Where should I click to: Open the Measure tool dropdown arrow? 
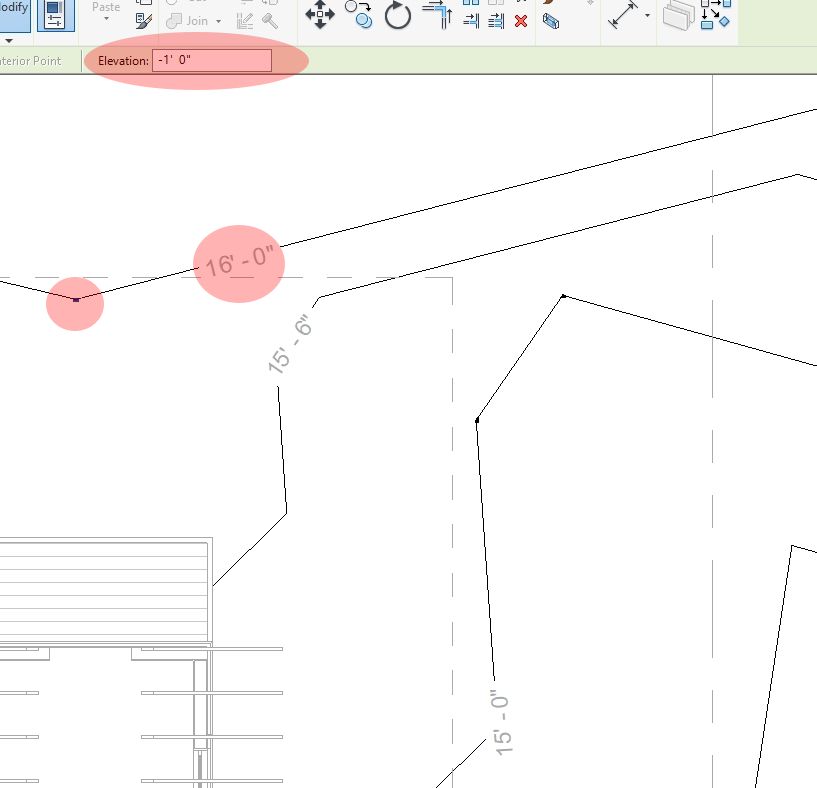coord(648,16)
